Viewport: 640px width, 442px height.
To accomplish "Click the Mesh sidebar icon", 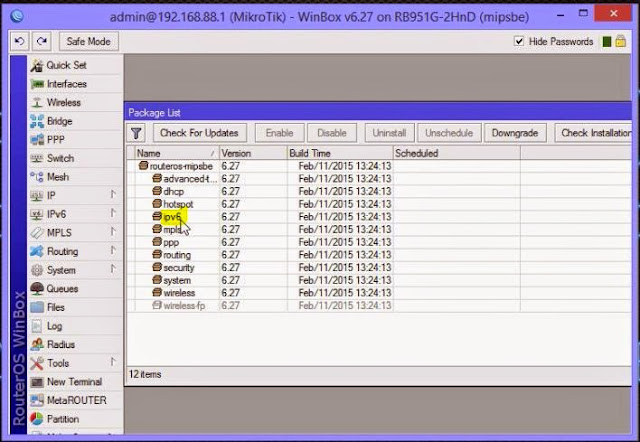I will [x=37, y=177].
